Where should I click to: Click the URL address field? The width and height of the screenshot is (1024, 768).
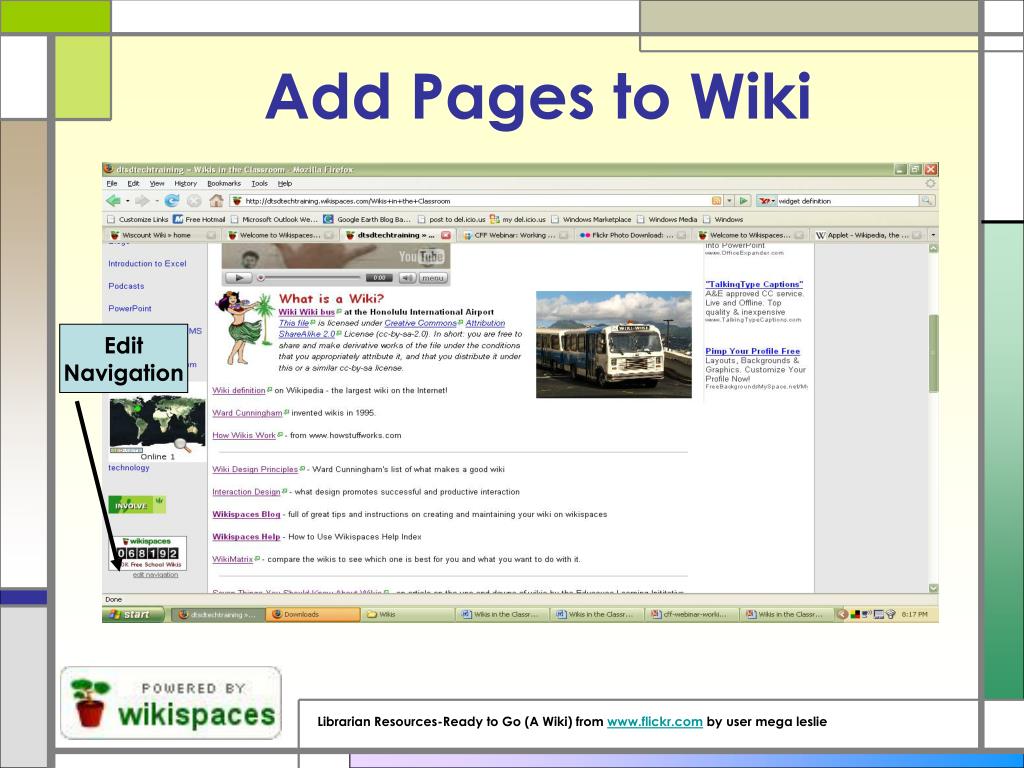477,201
